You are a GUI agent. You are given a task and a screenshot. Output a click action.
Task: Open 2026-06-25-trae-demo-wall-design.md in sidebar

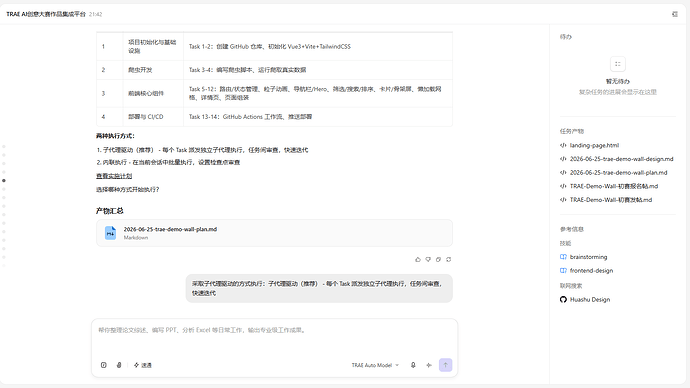[x=621, y=159]
